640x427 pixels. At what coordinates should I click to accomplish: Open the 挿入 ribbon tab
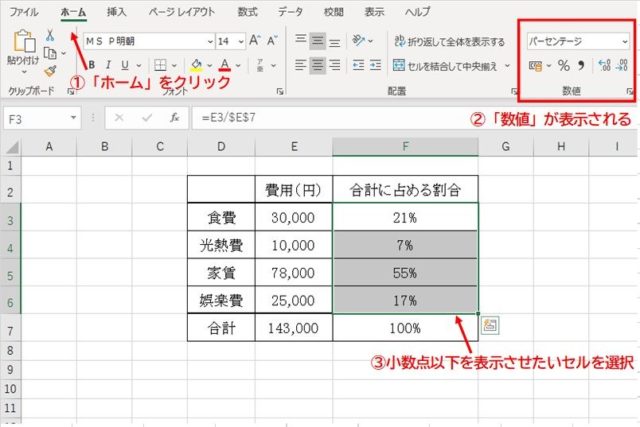click(117, 13)
